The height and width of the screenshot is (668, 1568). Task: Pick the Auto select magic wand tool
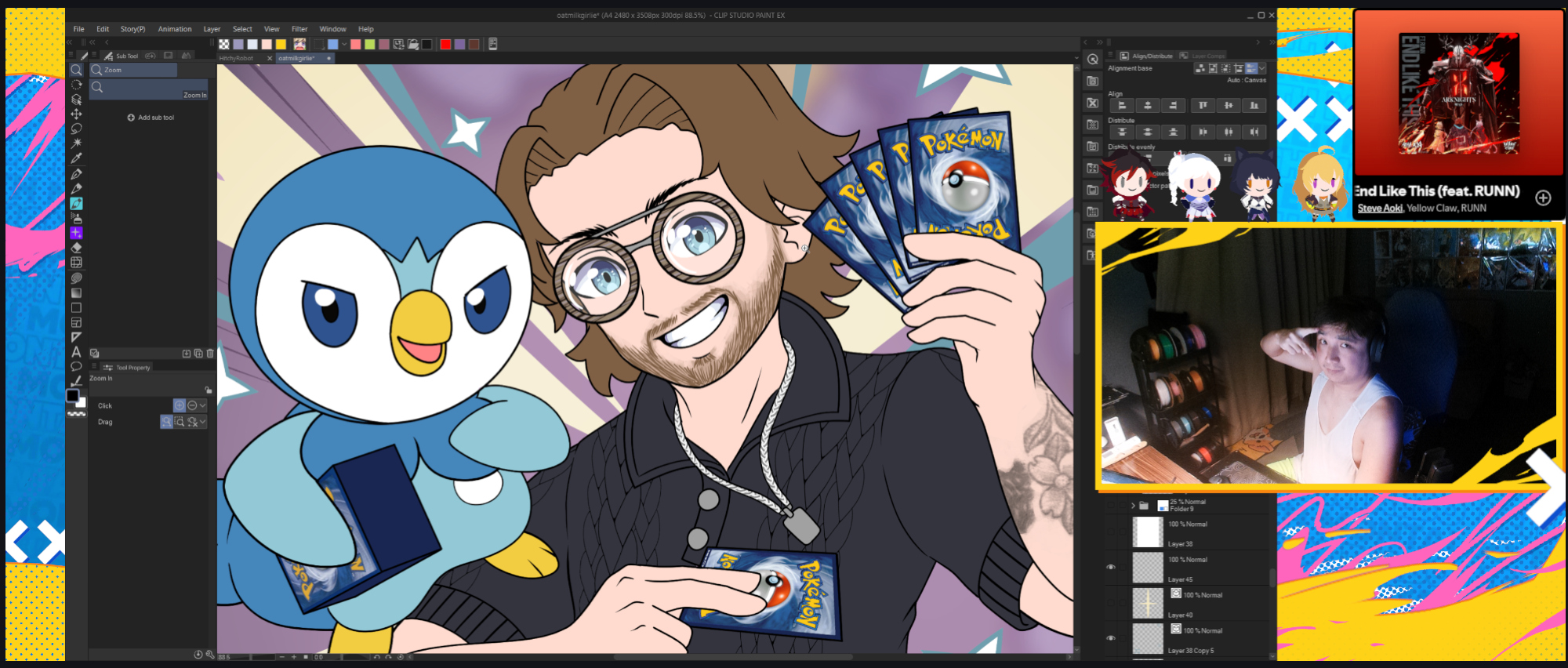point(76,143)
